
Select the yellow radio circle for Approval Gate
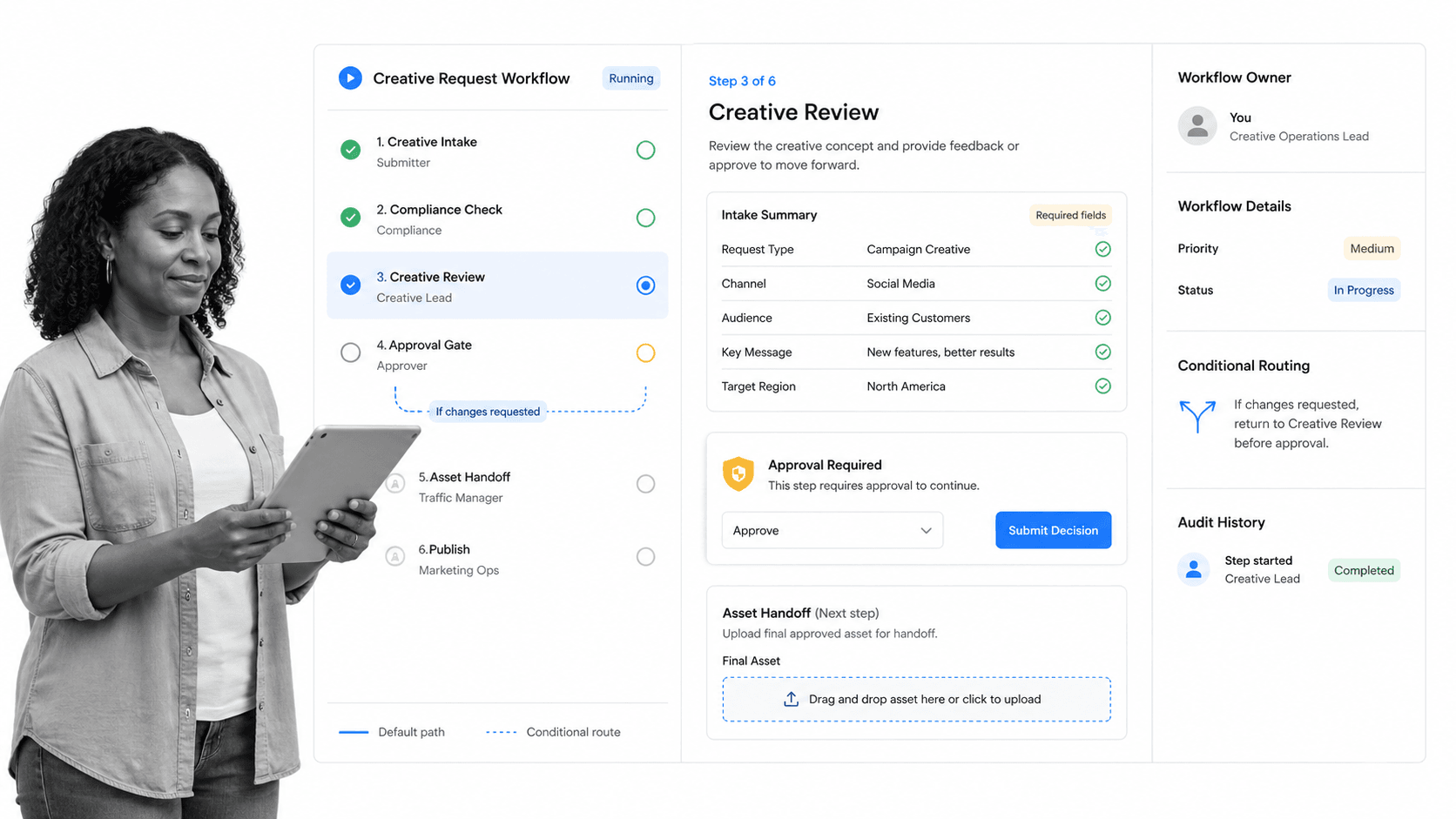pos(645,352)
